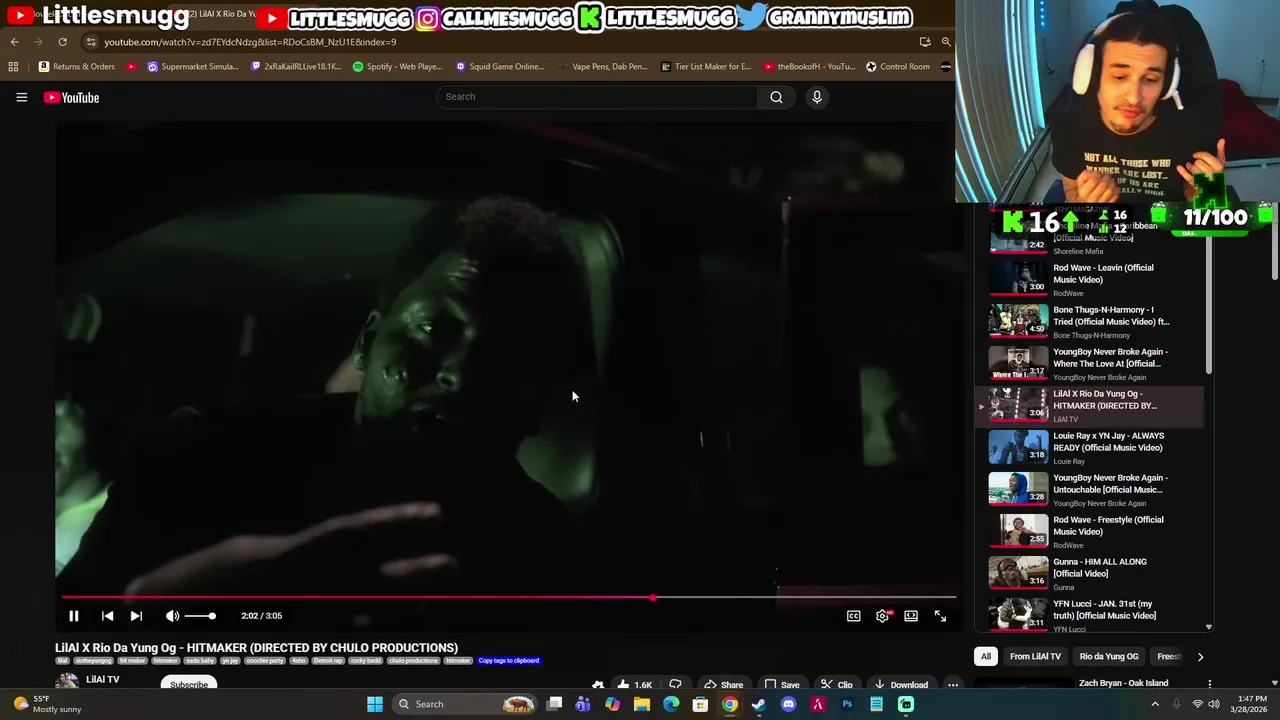Mute the video using the speaker icon

172,616
